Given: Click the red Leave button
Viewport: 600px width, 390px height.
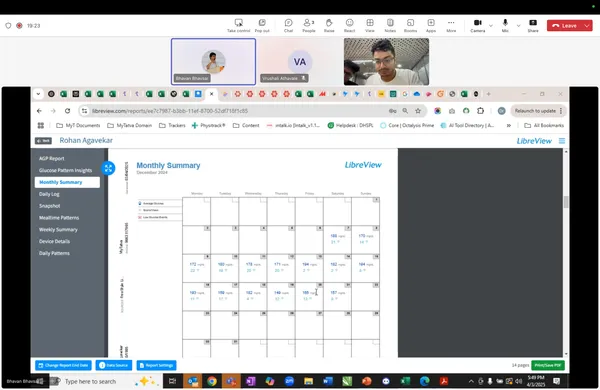Looking at the screenshot, I should tap(565, 26).
